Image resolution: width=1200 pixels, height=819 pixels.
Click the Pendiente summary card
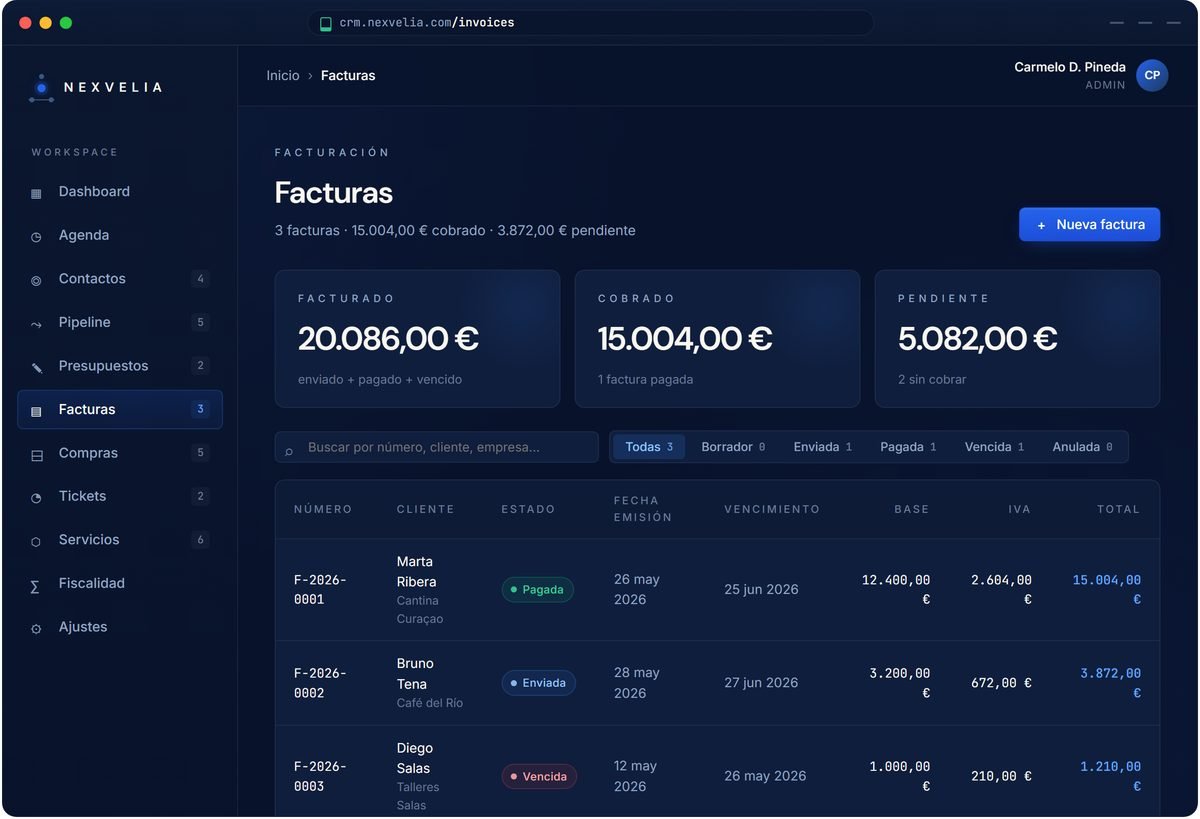click(1017, 339)
